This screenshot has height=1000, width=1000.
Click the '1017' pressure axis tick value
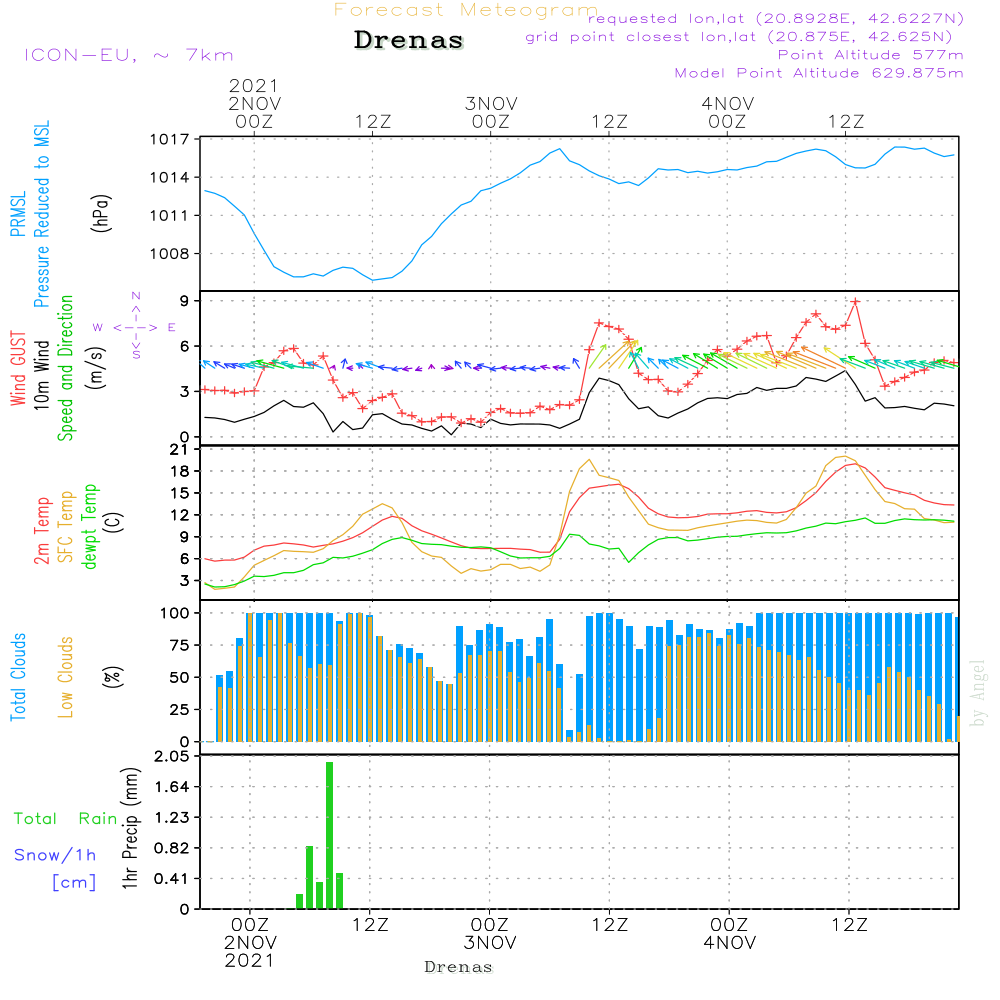point(170,140)
